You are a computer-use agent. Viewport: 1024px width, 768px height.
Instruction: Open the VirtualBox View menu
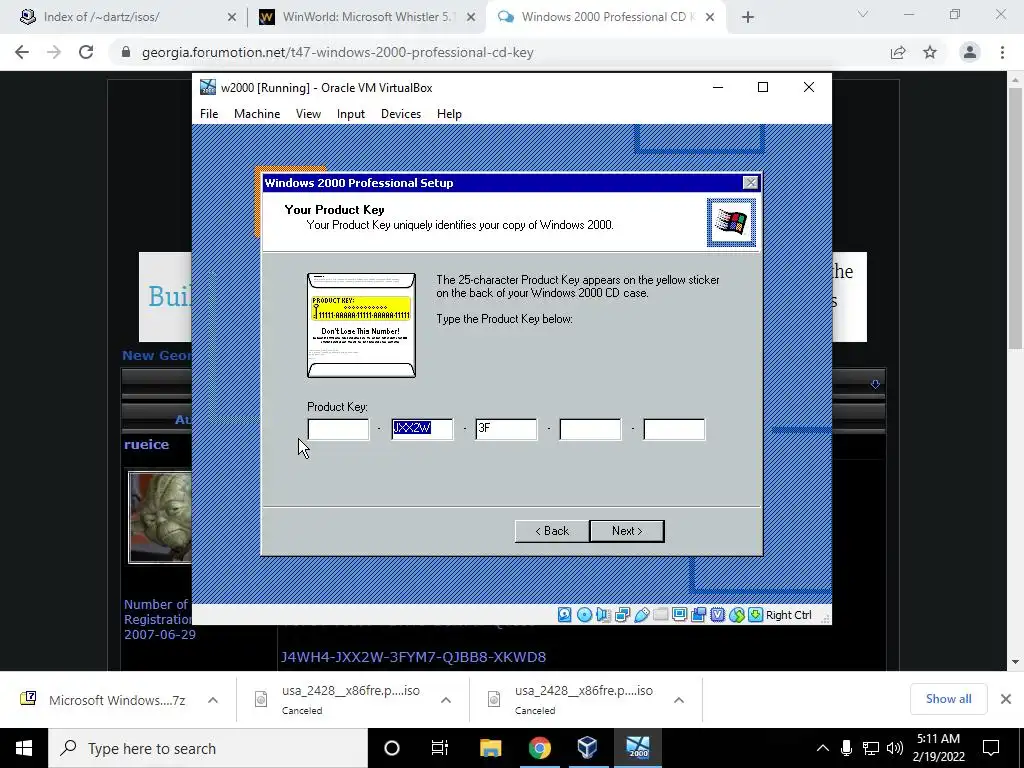point(308,114)
